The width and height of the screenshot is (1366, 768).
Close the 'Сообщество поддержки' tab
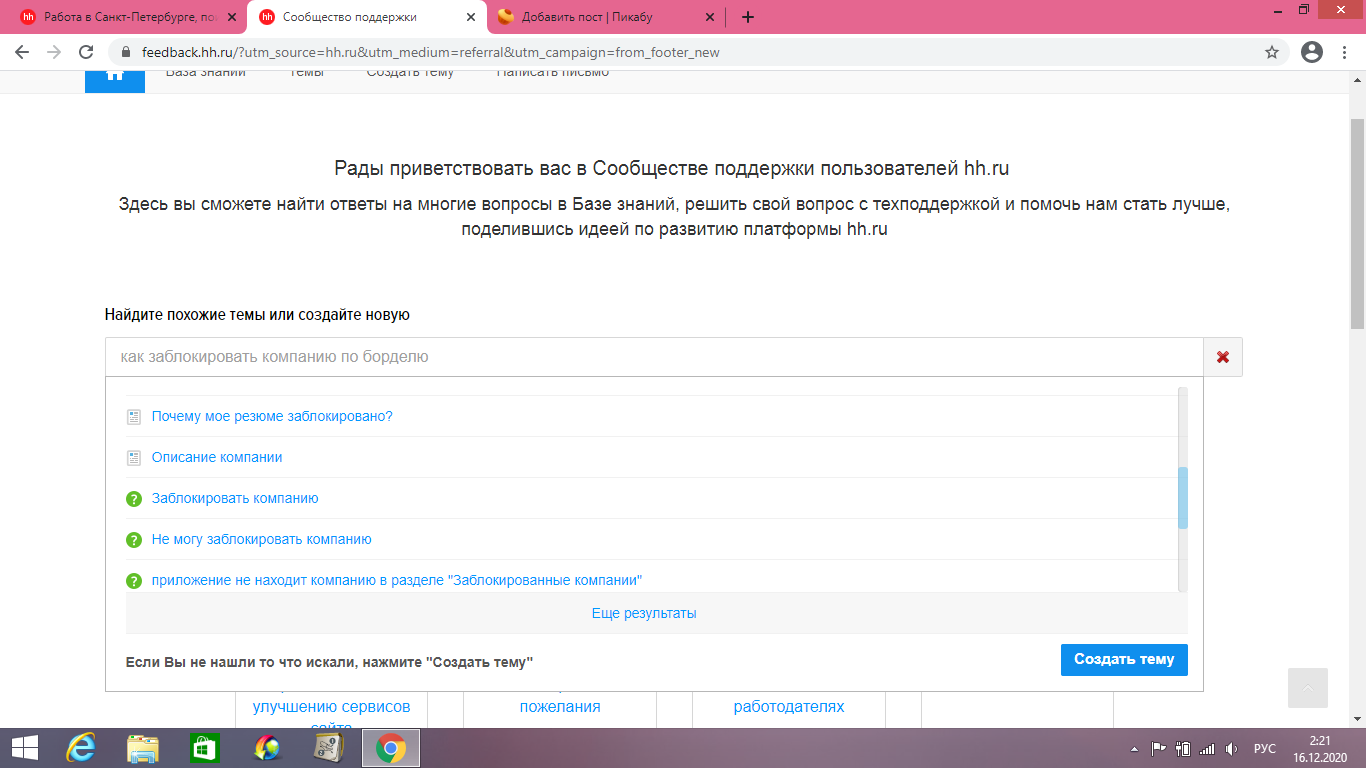pyautogui.click(x=471, y=17)
